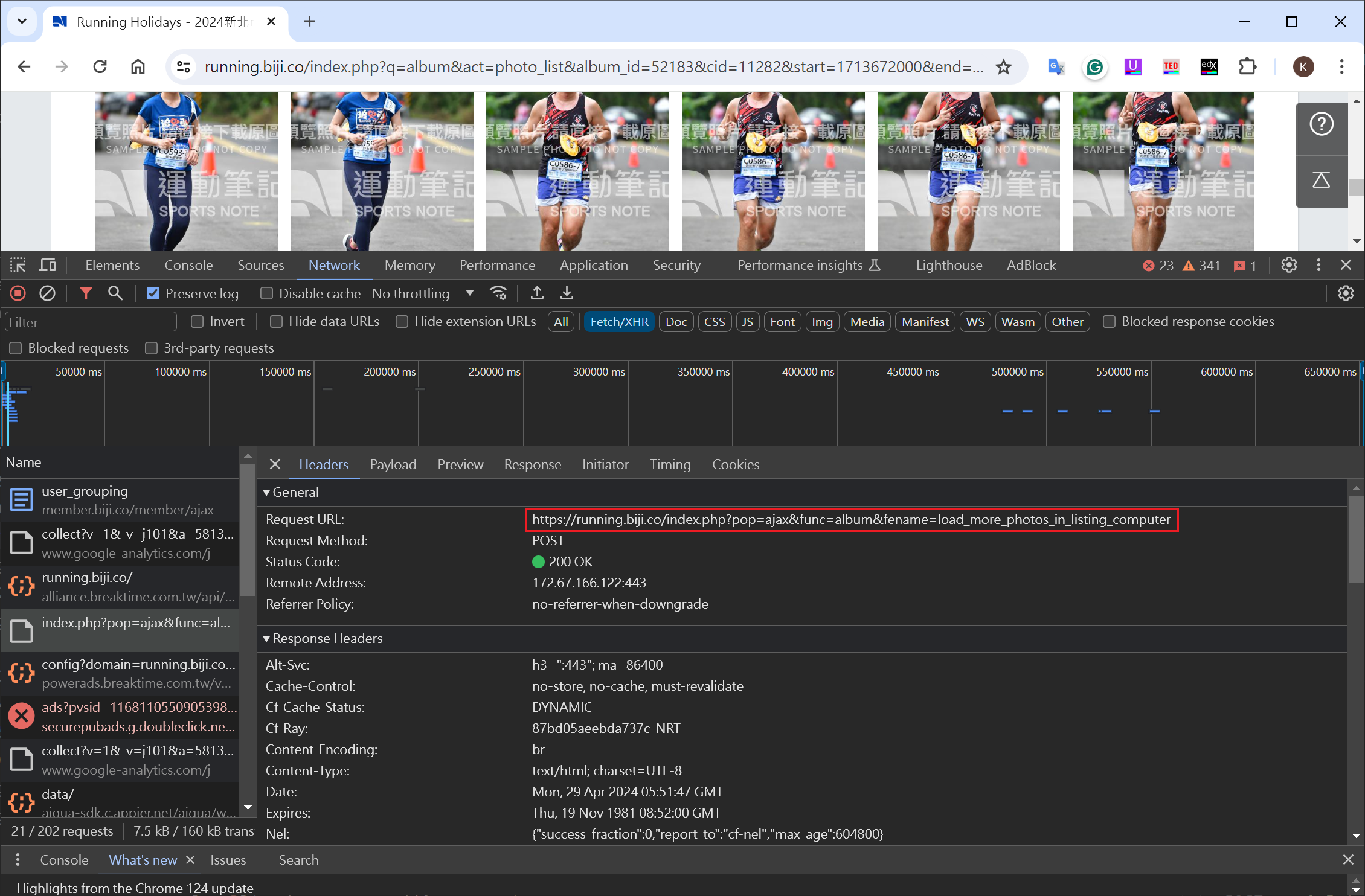
Task: Open the network search magnifier icon
Action: coord(115,293)
